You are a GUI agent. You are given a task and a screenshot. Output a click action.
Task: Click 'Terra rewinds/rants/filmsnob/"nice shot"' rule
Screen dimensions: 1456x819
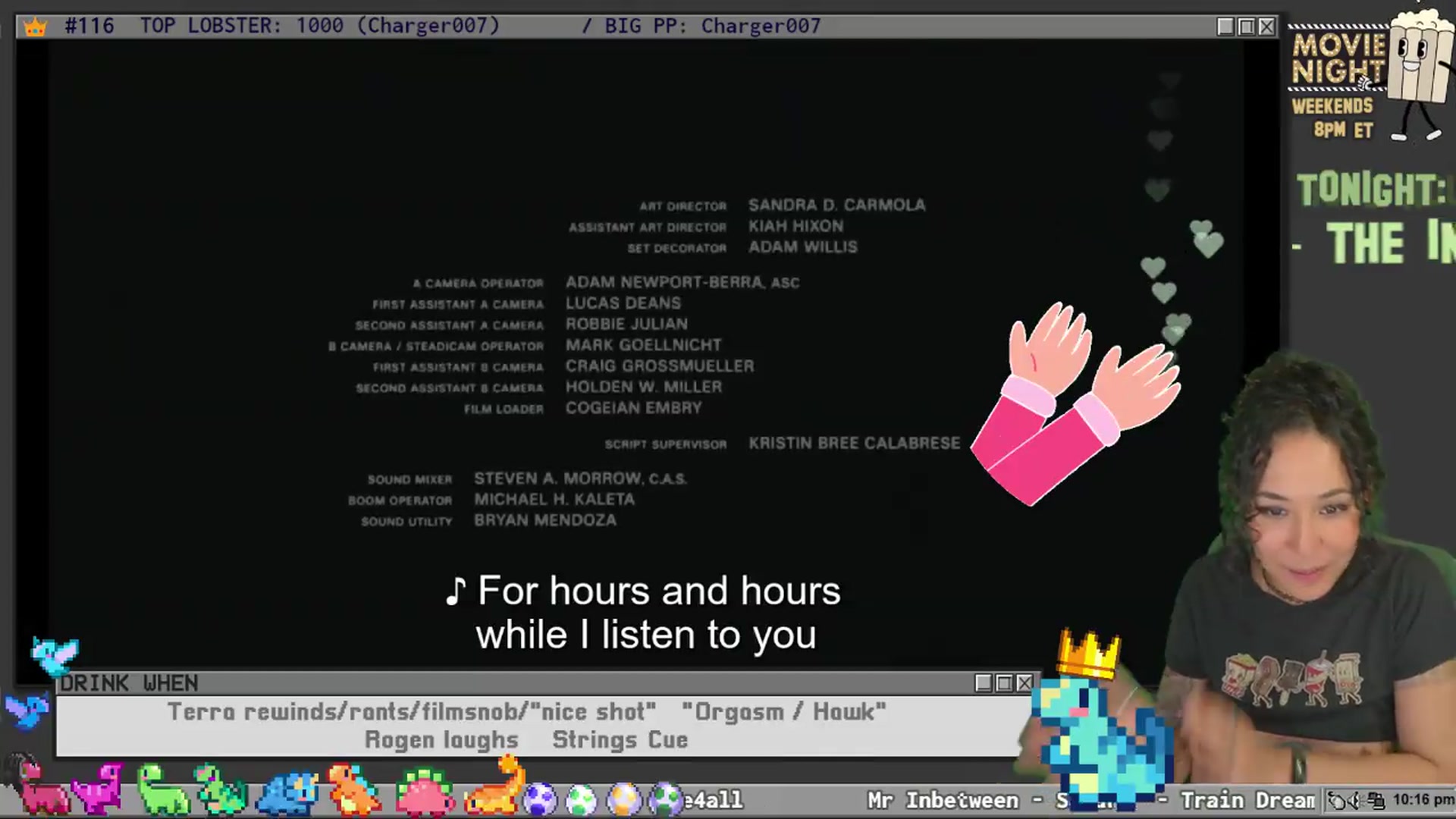click(x=411, y=711)
